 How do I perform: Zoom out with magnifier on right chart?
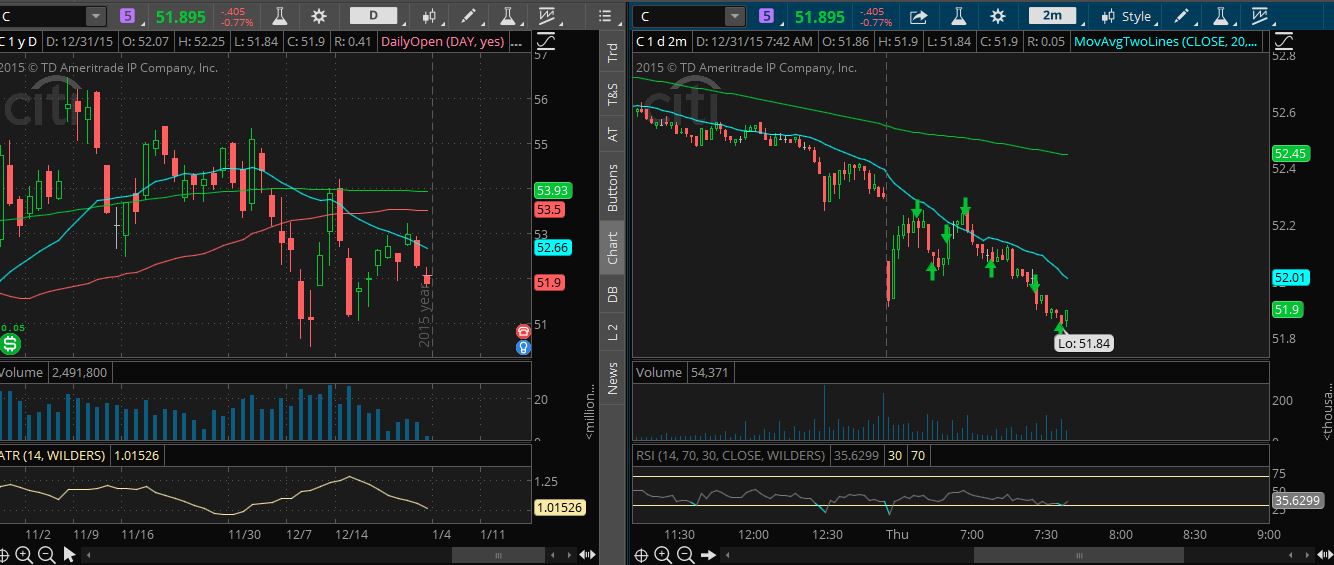[685, 554]
